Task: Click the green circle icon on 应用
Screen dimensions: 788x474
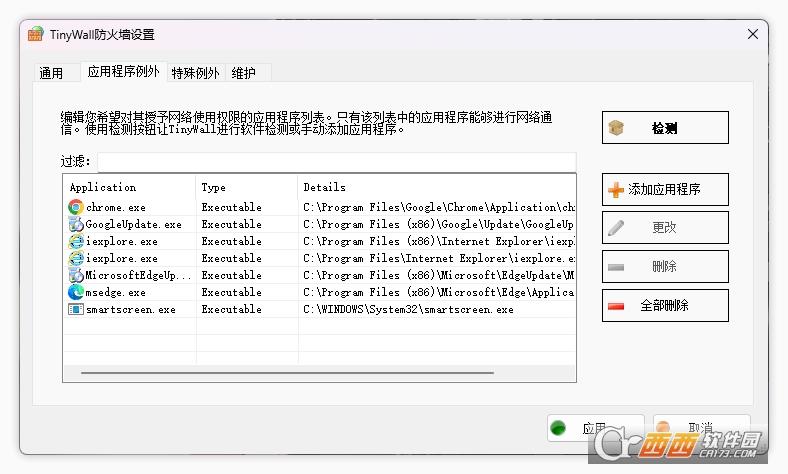Action: tap(558, 428)
